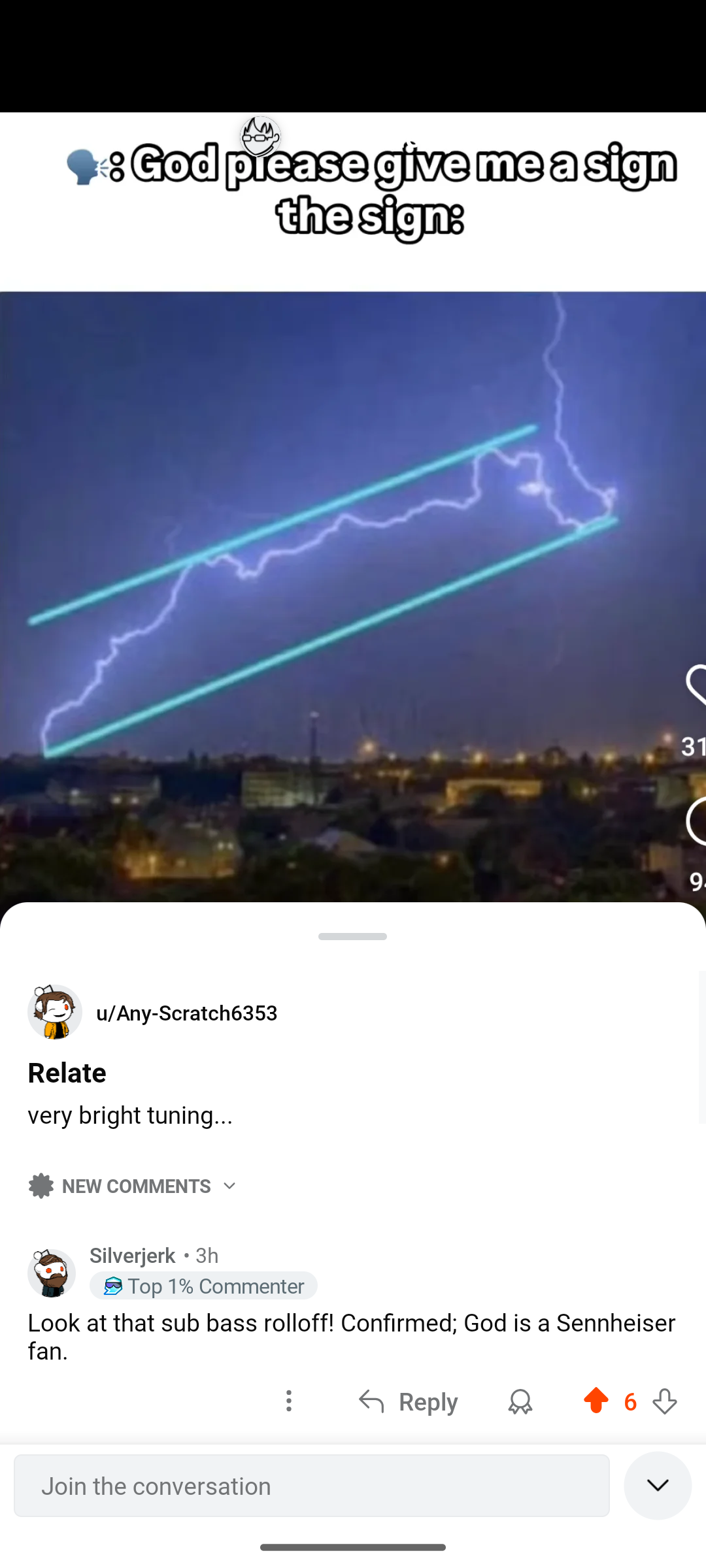
Task: Tap the downvote arrow on Silverjerk's comment
Action: 665,1401
